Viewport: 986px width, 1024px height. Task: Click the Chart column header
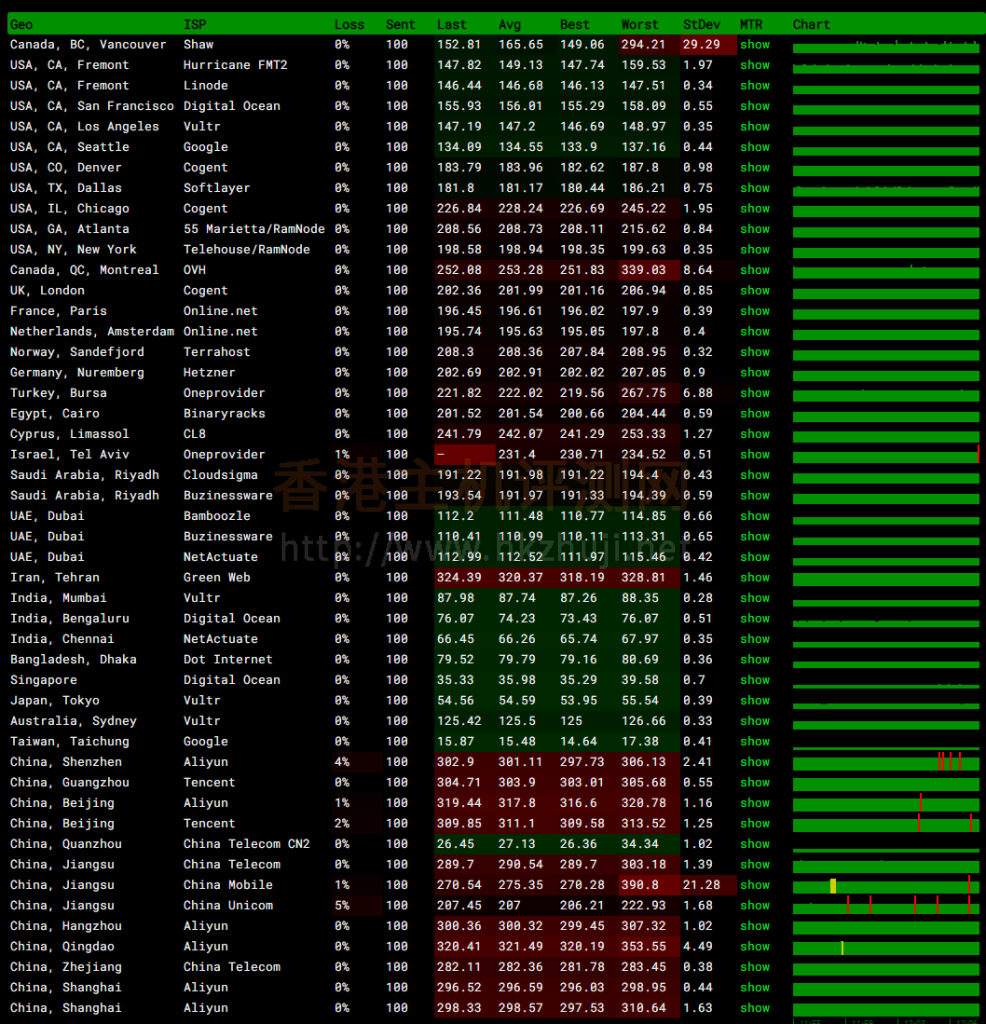(x=811, y=25)
